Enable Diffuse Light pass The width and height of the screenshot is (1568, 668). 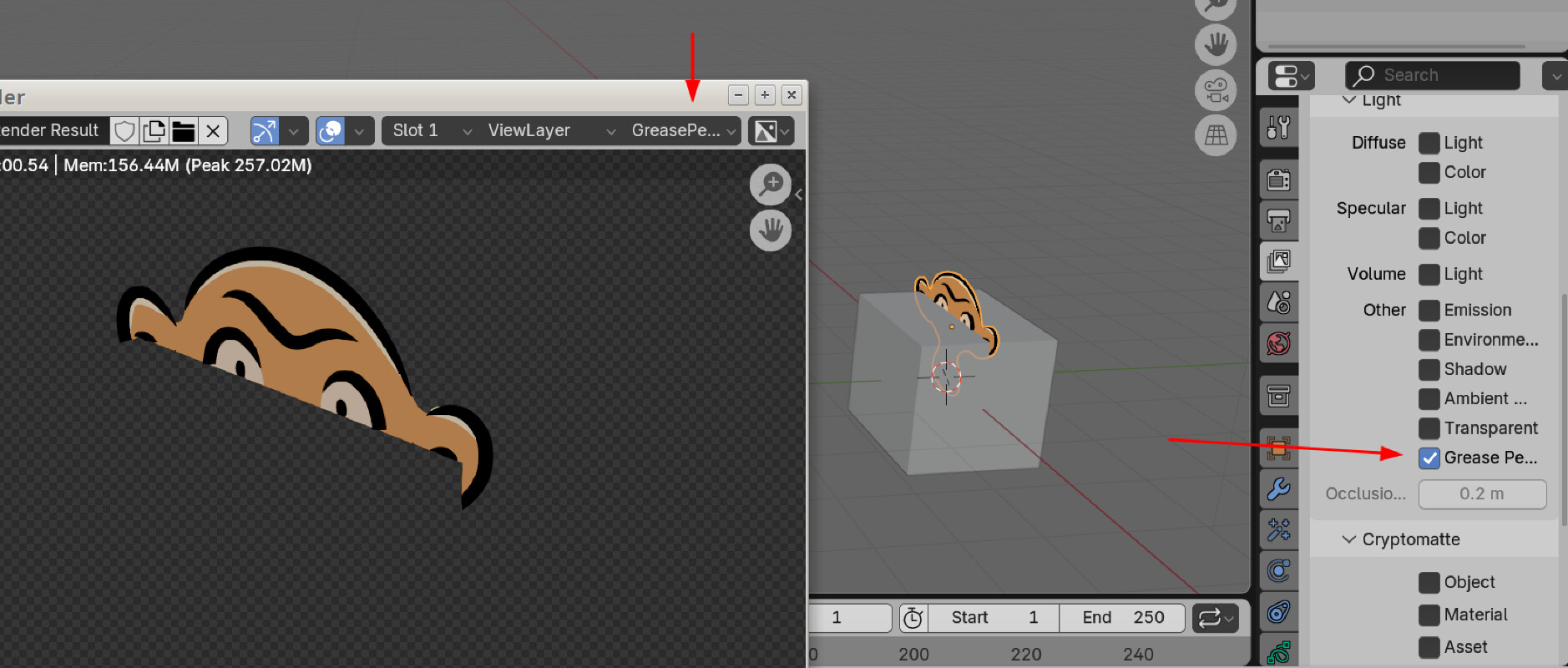(x=1429, y=143)
